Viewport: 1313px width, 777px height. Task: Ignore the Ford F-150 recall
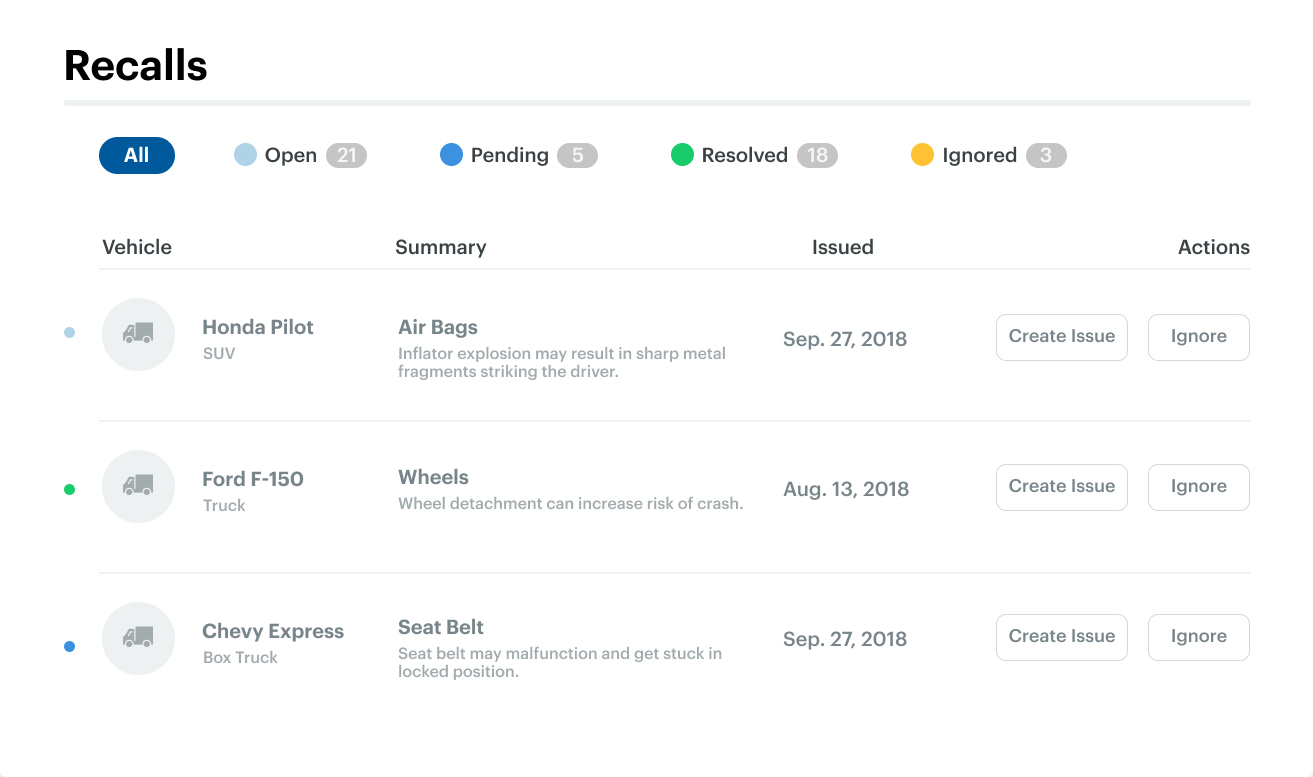point(1198,487)
